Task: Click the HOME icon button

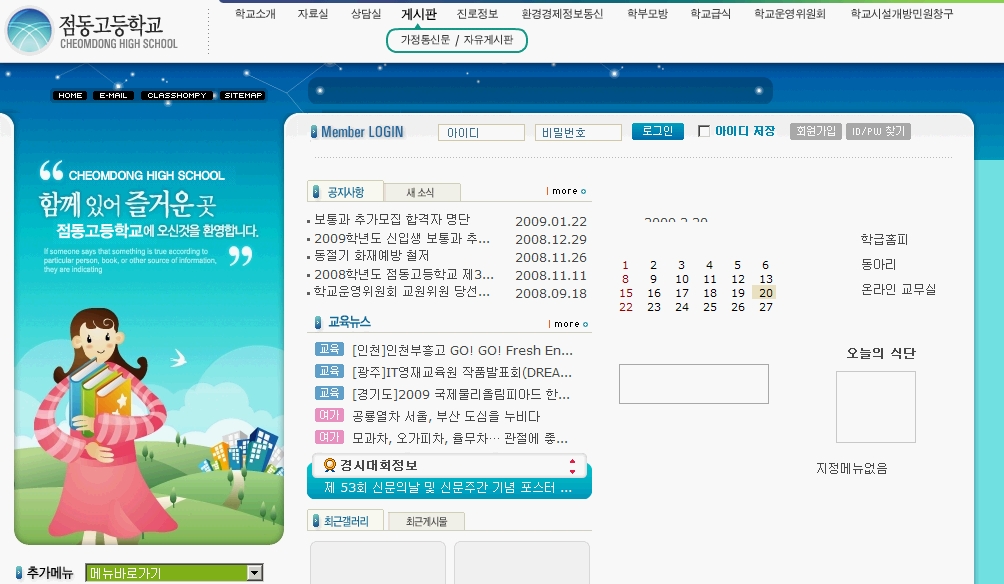Action: tap(70, 96)
